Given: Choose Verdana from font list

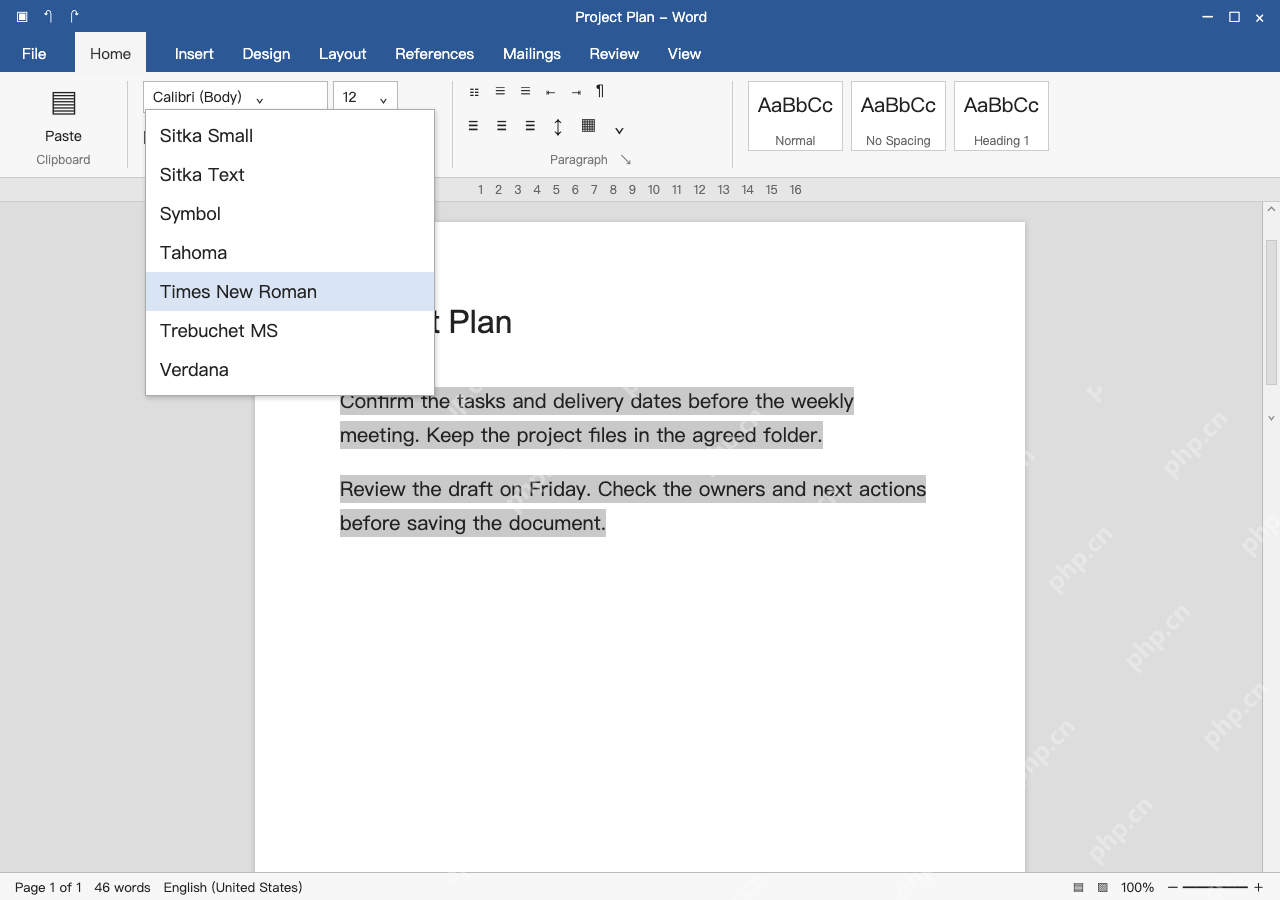Looking at the screenshot, I should [290, 370].
